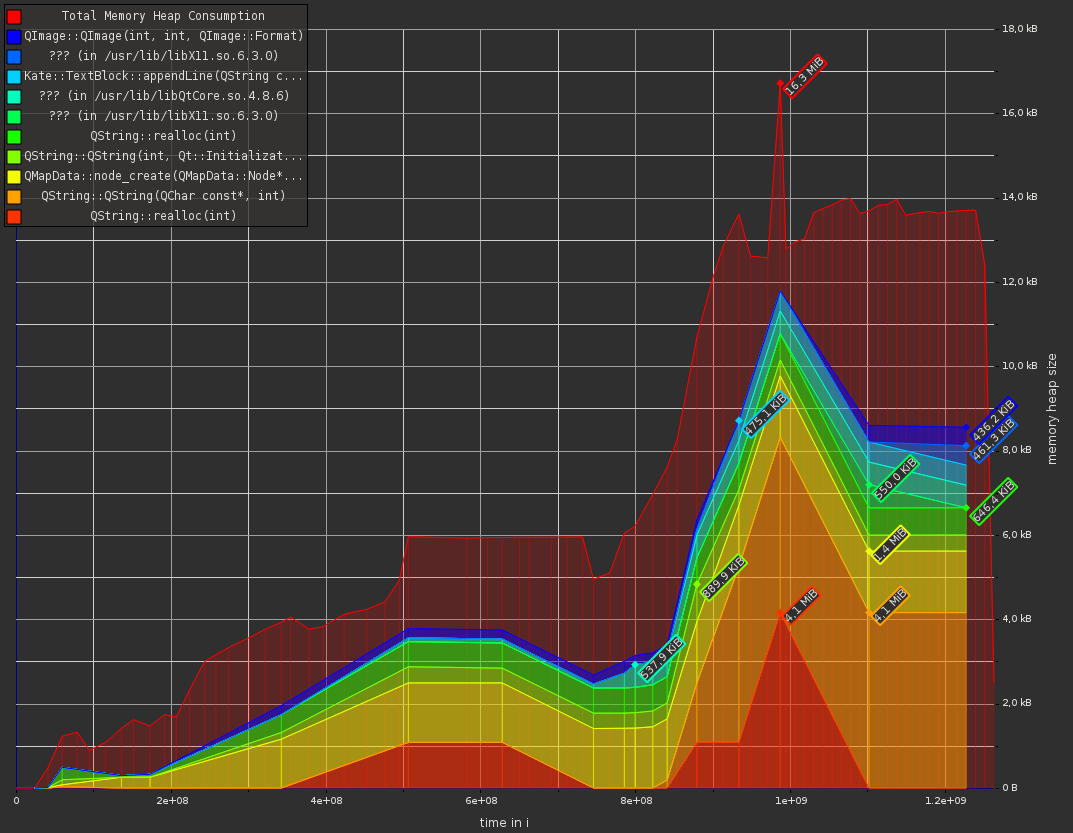Click the dark blue QImage::QImage legend swatch
The height and width of the screenshot is (833, 1073).
(14, 37)
